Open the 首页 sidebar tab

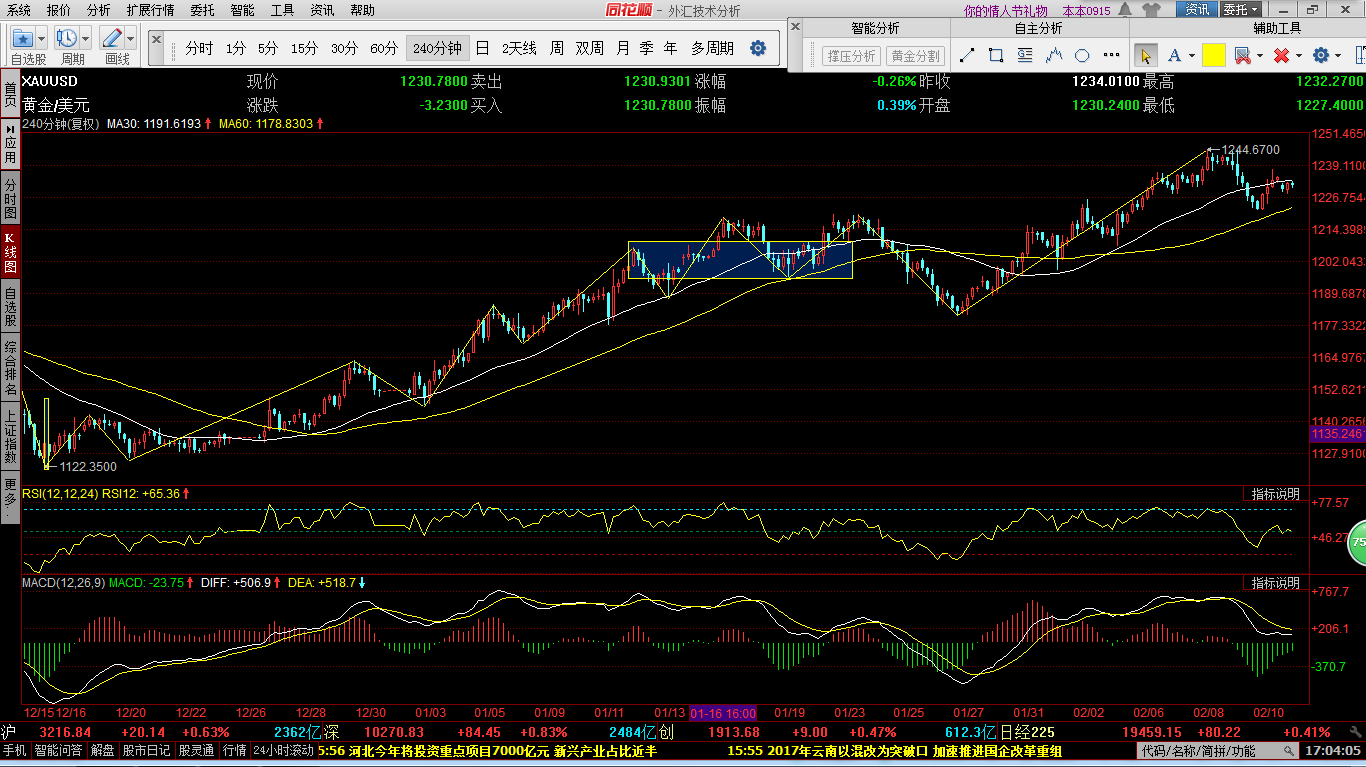pos(10,95)
